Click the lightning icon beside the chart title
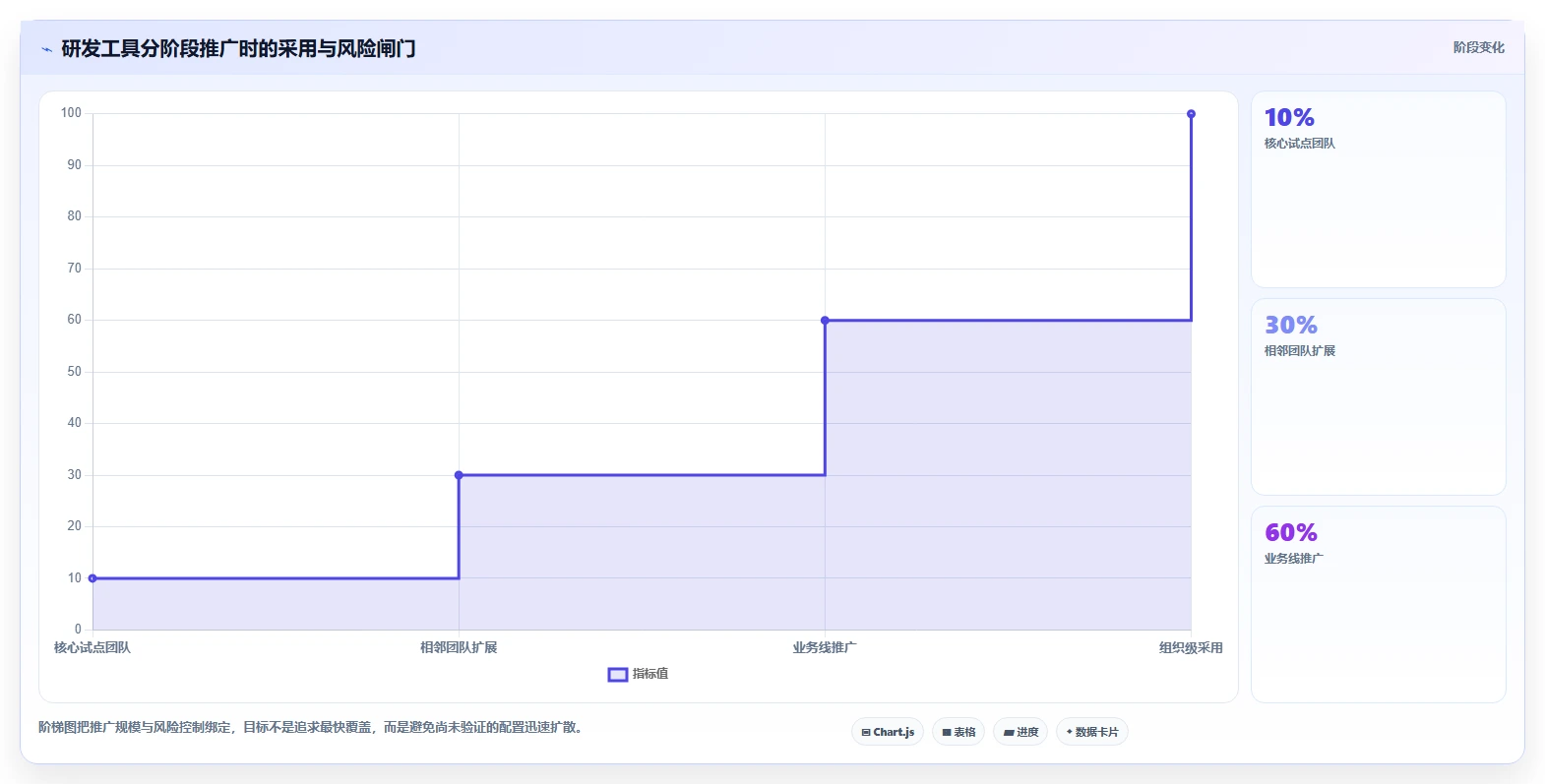 pyautogui.click(x=46, y=49)
